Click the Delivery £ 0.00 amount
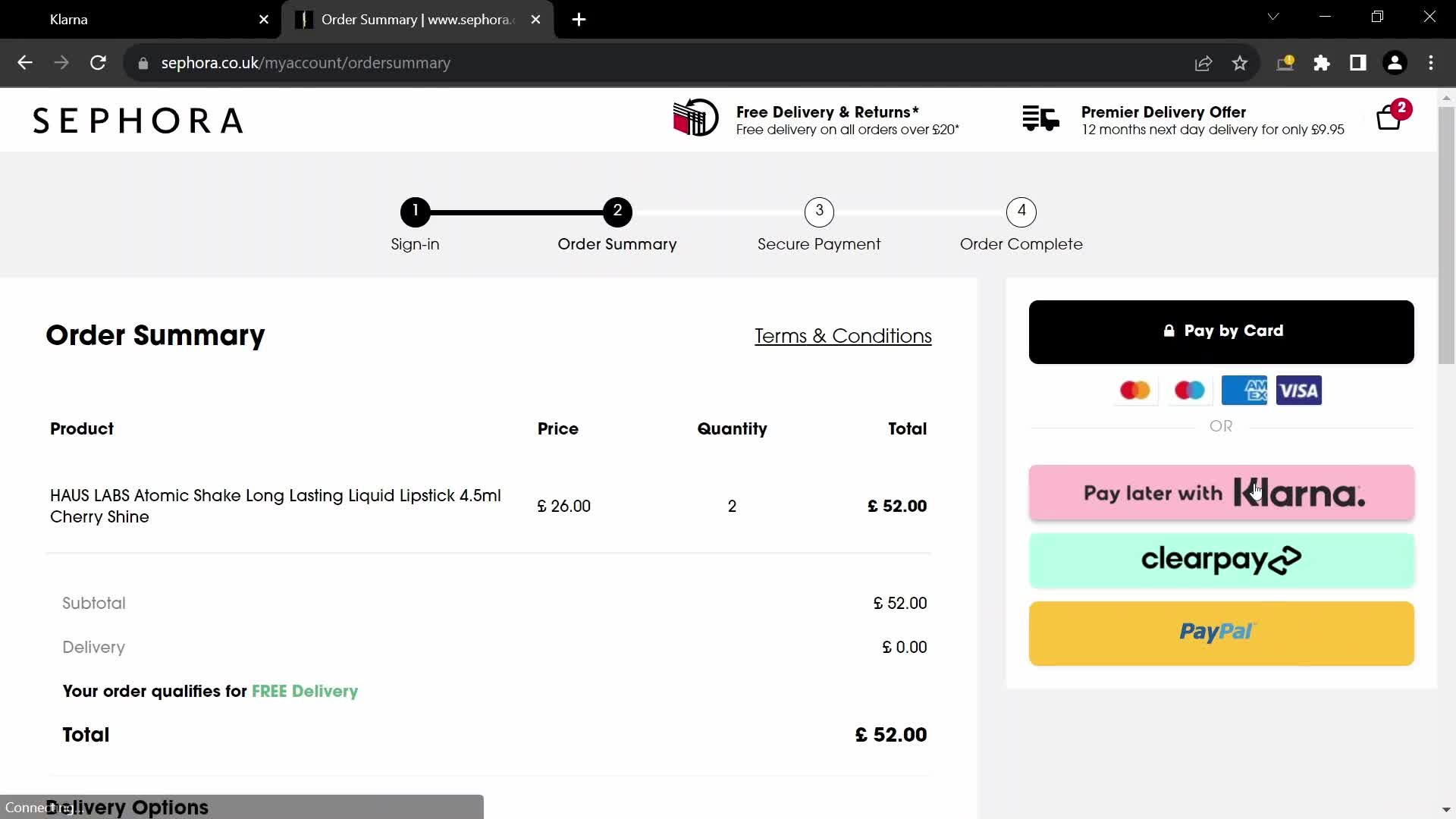Image resolution: width=1456 pixels, height=819 pixels. (905, 648)
